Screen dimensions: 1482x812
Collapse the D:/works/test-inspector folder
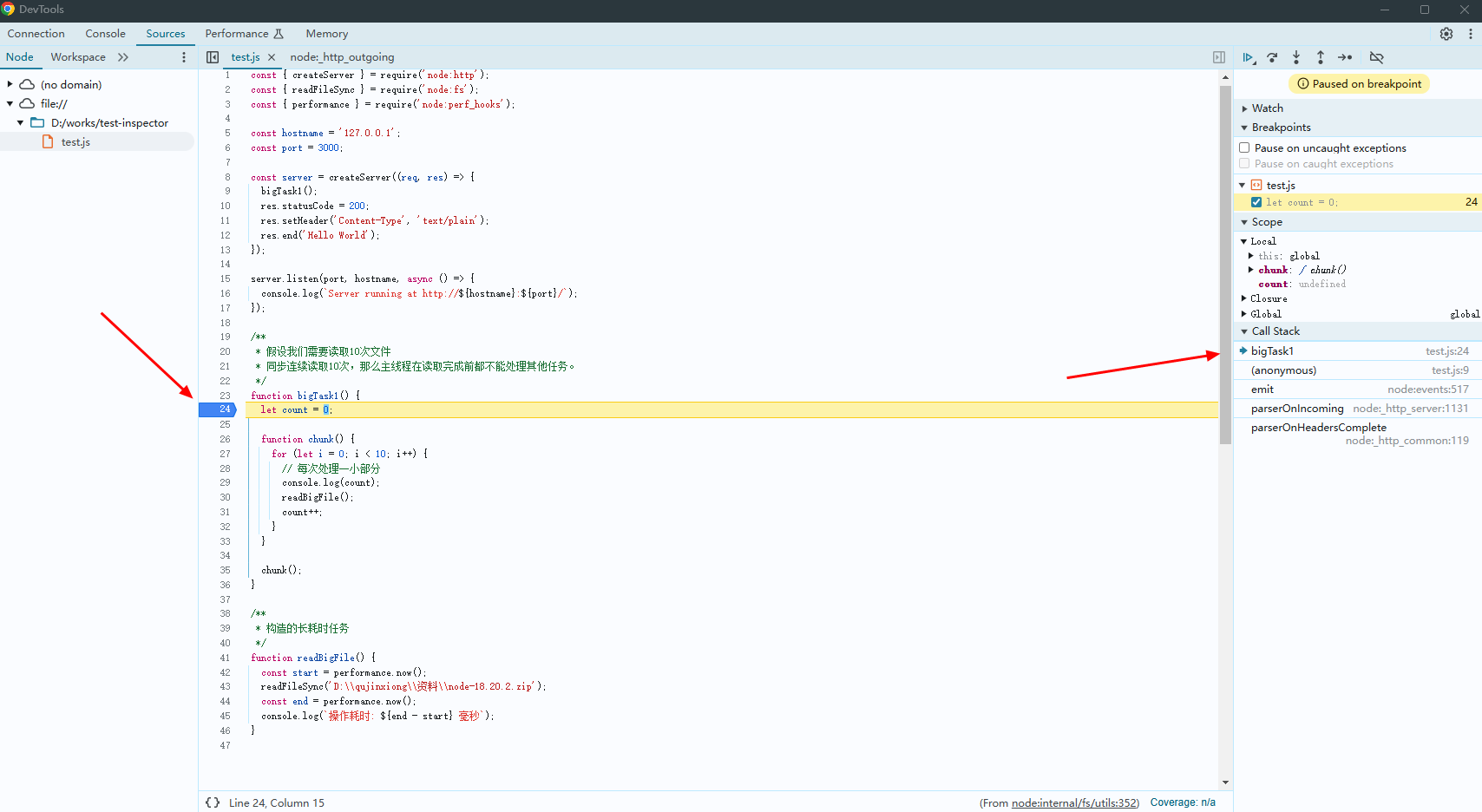[21, 122]
